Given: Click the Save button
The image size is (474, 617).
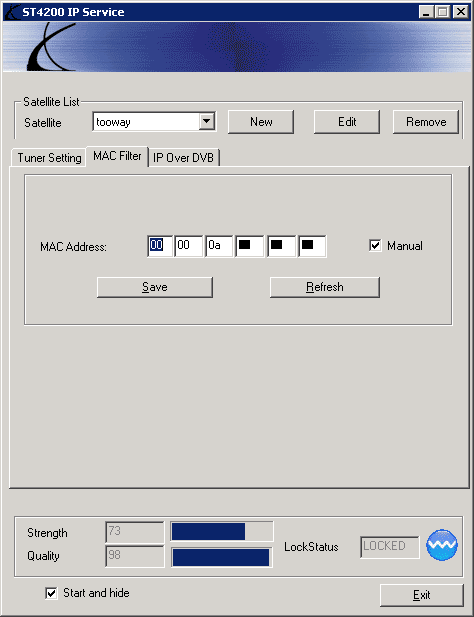Looking at the screenshot, I should 155,287.
